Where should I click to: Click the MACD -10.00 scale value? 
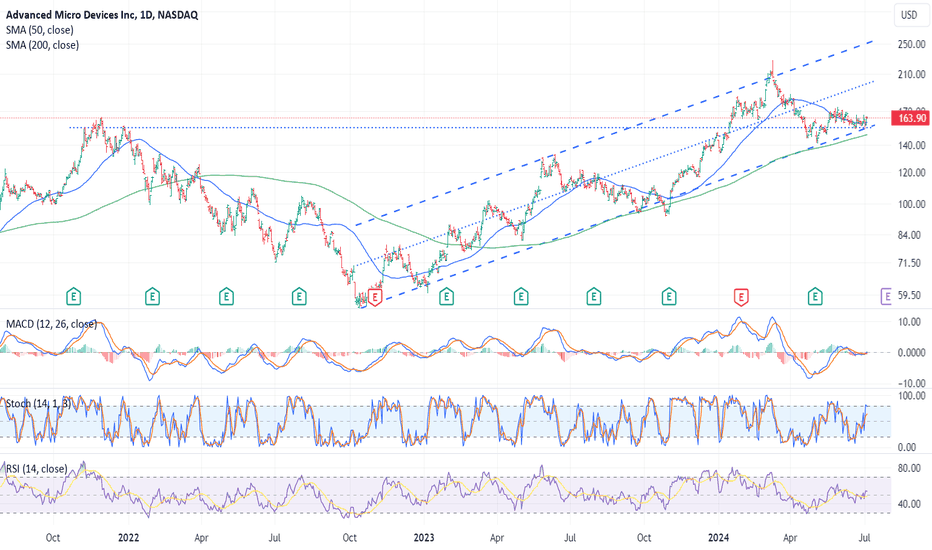click(912, 384)
